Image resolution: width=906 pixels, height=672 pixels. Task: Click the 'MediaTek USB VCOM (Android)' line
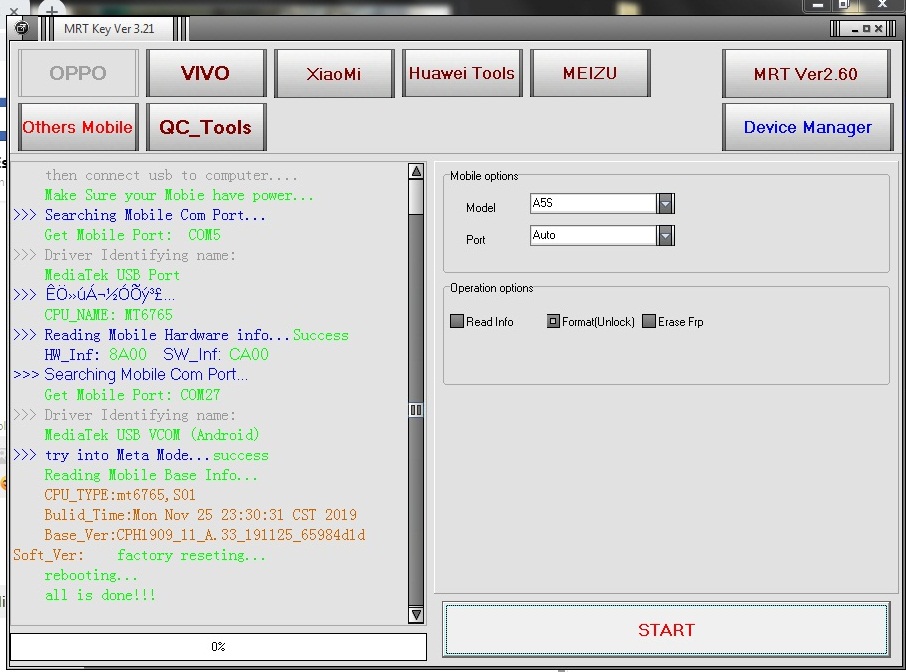[152, 435]
